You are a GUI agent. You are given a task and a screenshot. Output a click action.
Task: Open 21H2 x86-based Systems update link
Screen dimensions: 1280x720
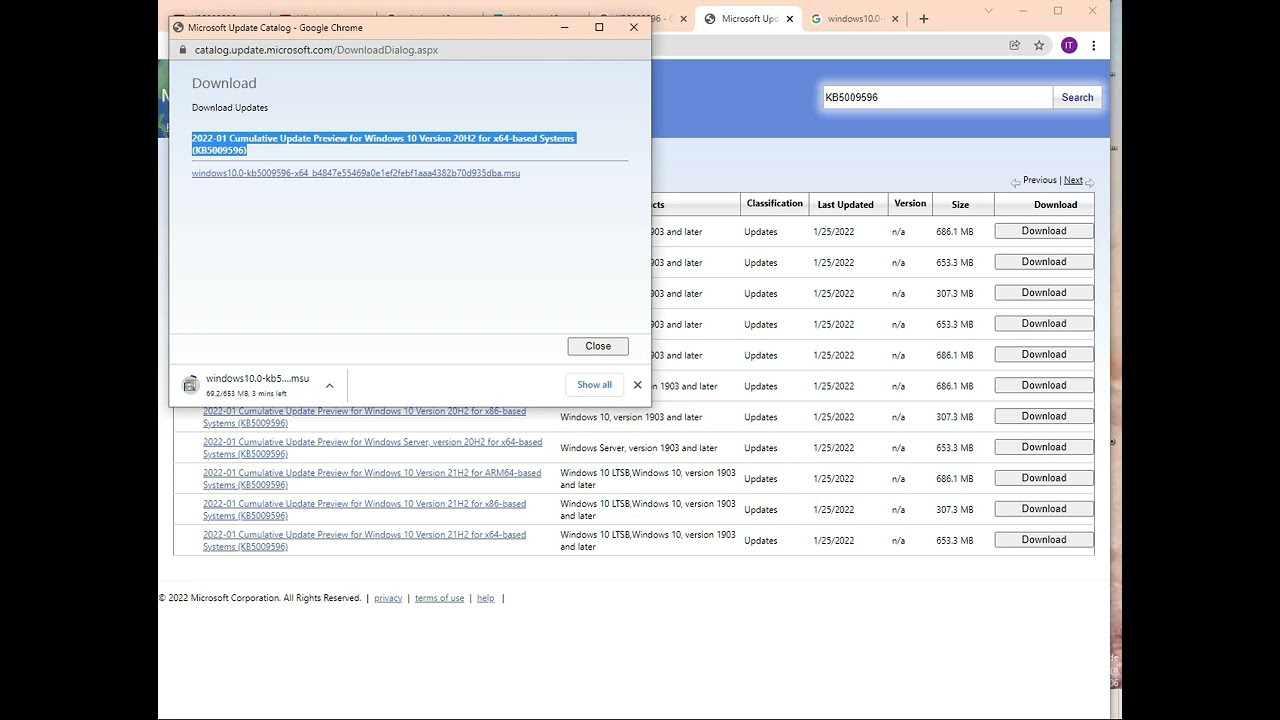tap(364, 510)
